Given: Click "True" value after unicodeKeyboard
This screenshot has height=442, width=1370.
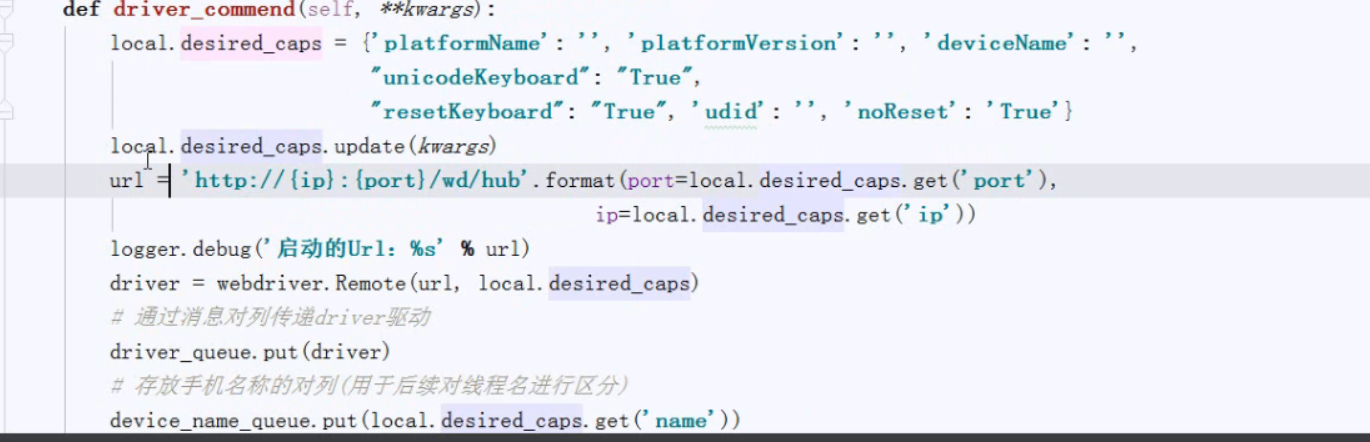Looking at the screenshot, I should tap(654, 78).
